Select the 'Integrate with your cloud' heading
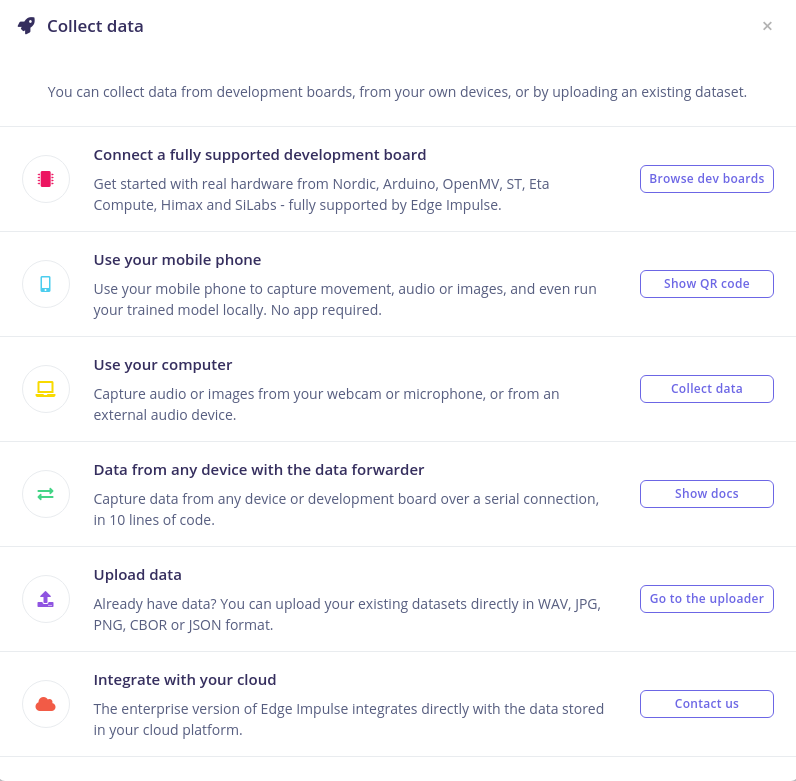Viewport: 796px width, 781px height. (x=185, y=680)
